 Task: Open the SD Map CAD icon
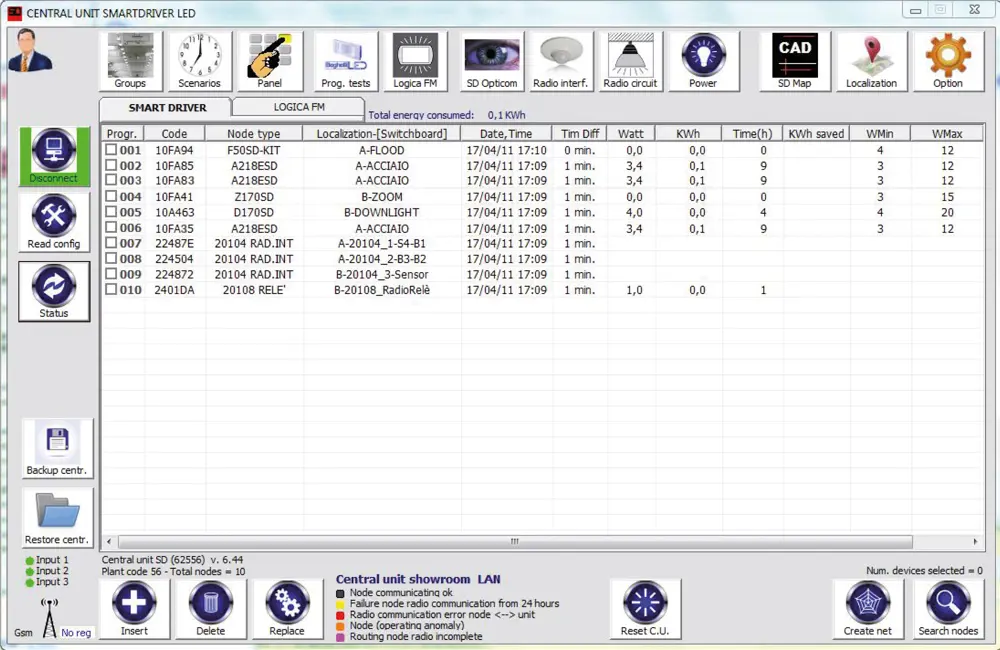pos(795,60)
